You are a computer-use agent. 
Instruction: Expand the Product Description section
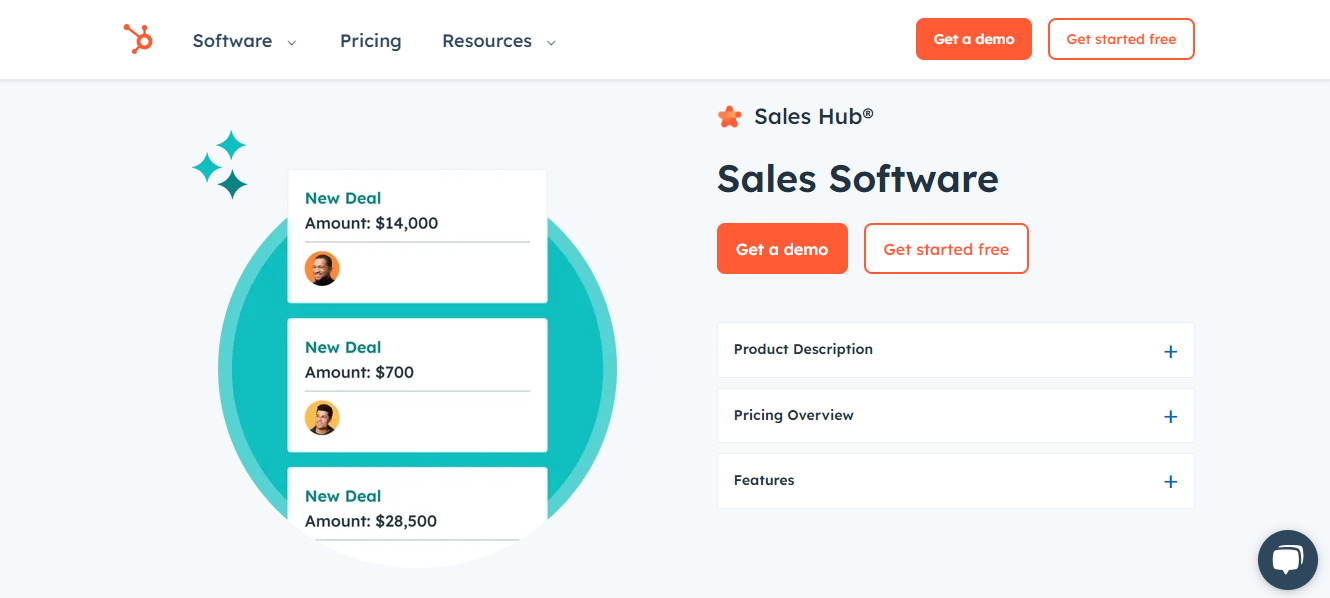[955, 350]
